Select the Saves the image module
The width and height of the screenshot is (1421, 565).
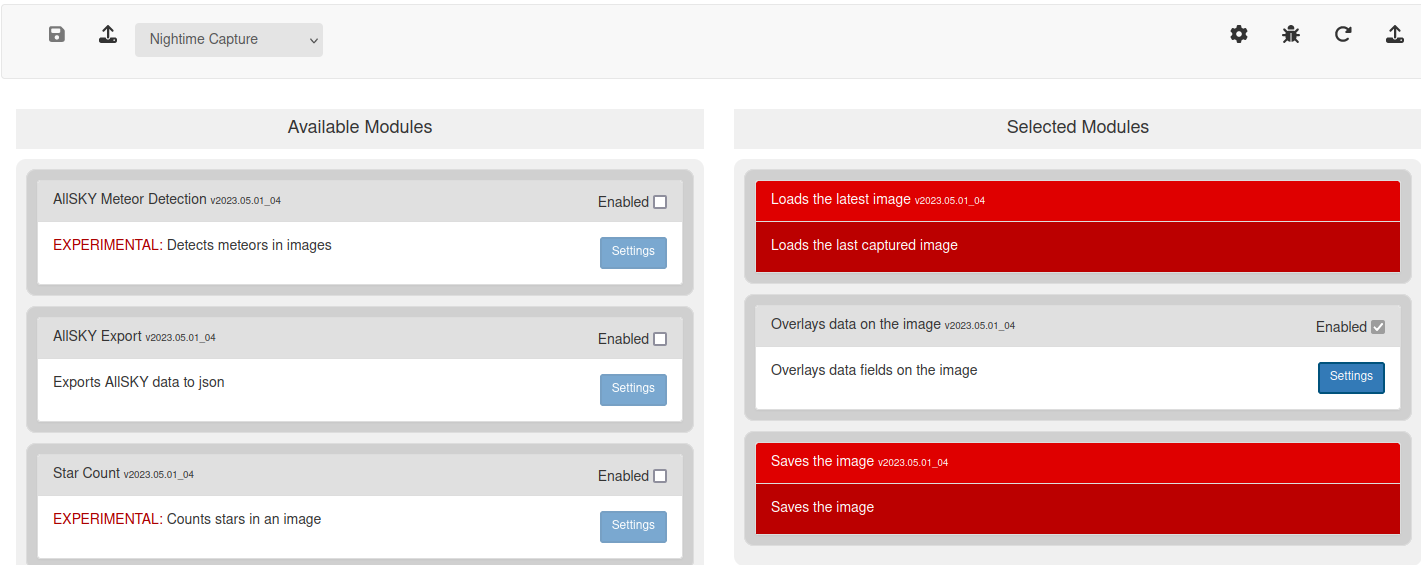pyautogui.click(x=1077, y=488)
